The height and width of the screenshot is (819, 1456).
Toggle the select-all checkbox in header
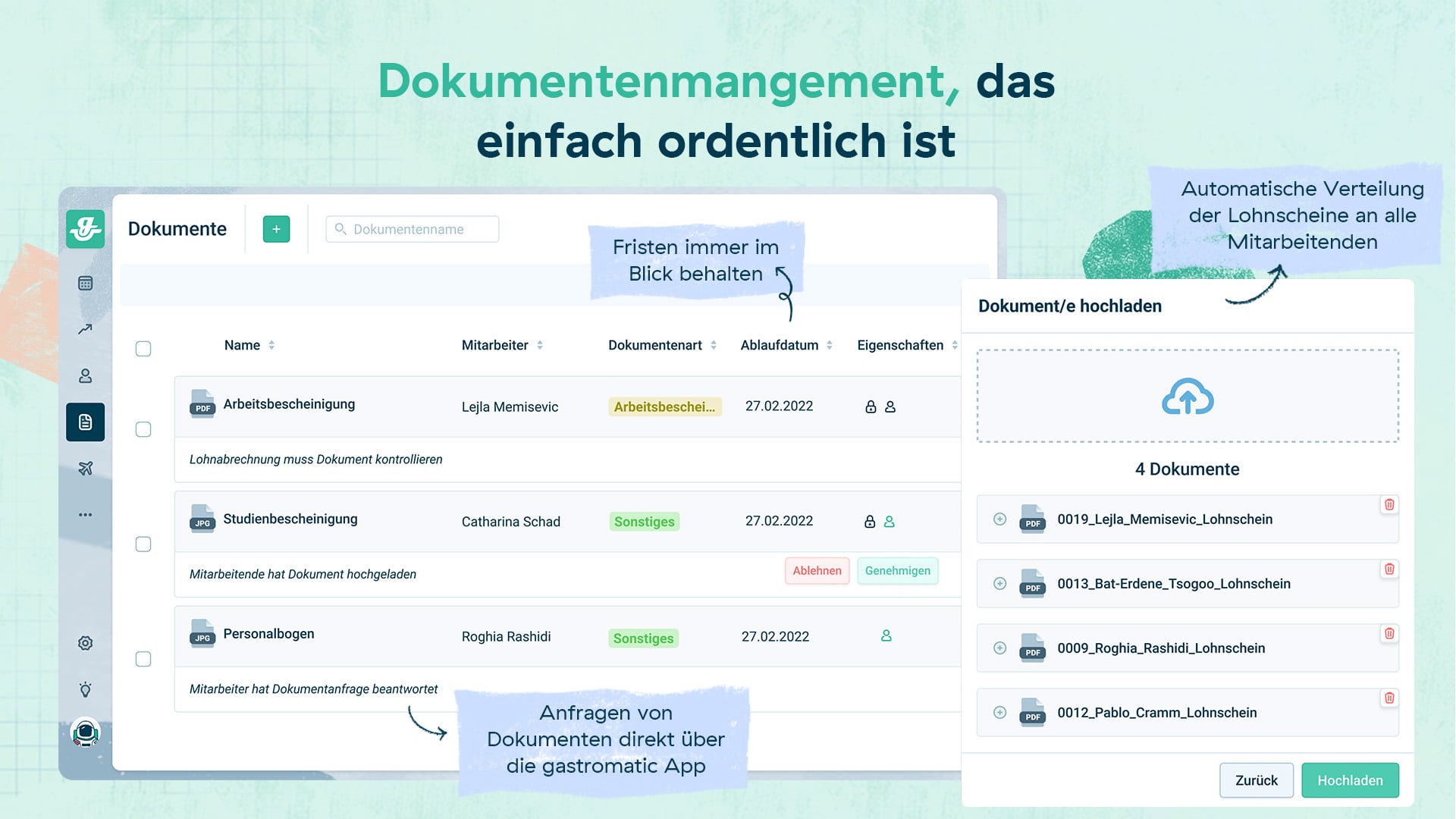[143, 349]
